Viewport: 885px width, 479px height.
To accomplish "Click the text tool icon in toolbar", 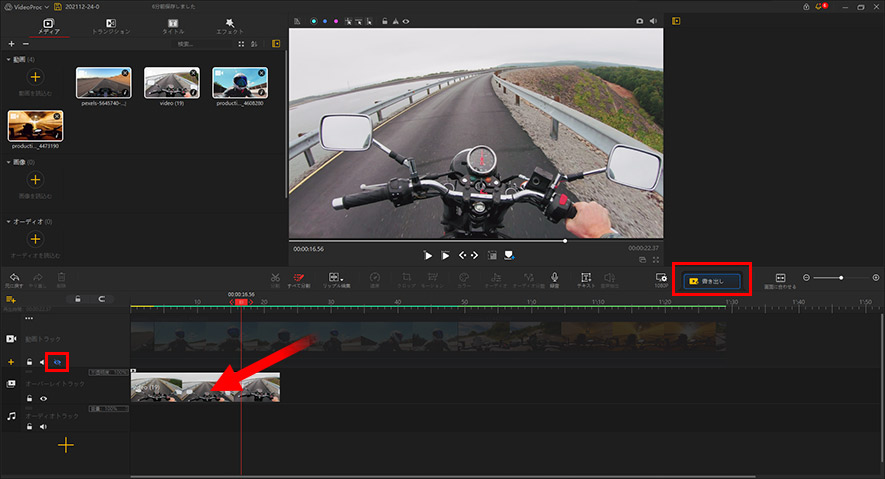I will (x=586, y=278).
